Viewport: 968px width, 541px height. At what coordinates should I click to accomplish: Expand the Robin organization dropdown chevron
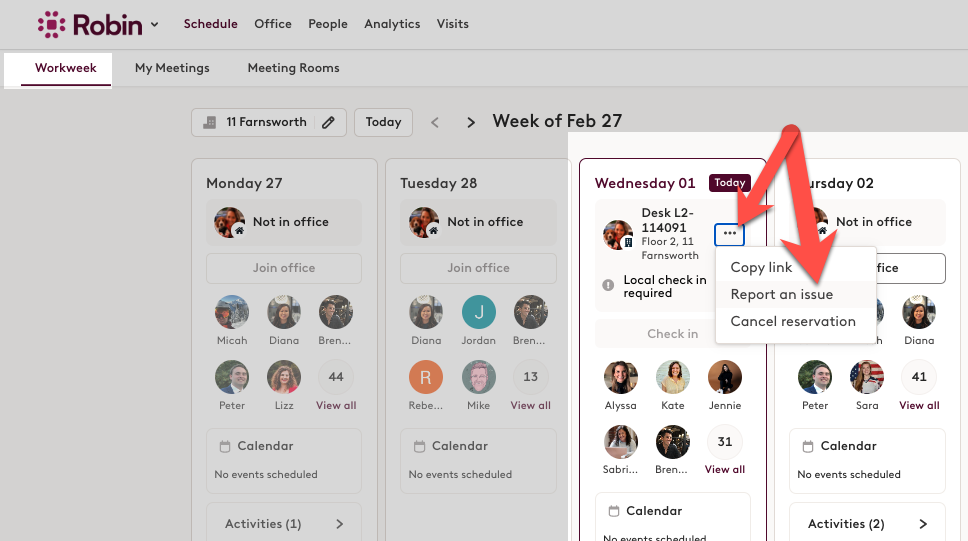pos(154,25)
